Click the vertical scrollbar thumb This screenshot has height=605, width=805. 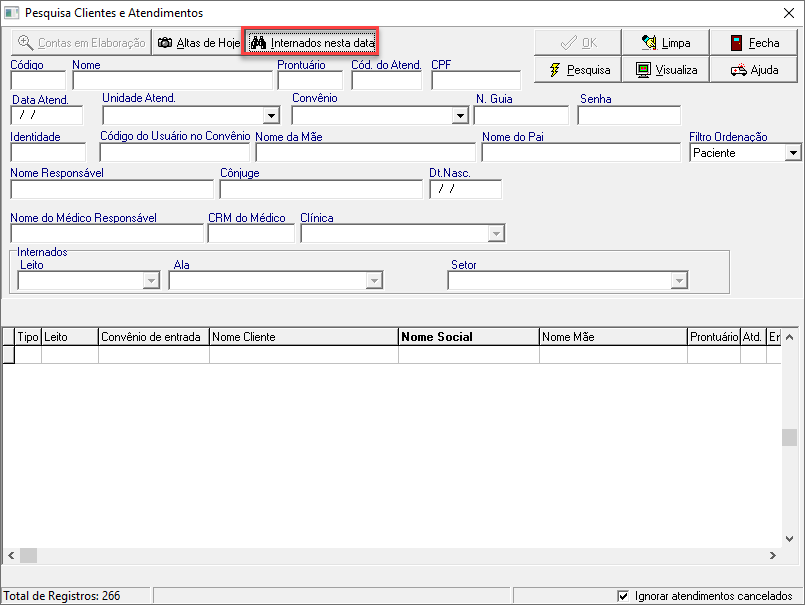point(790,438)
